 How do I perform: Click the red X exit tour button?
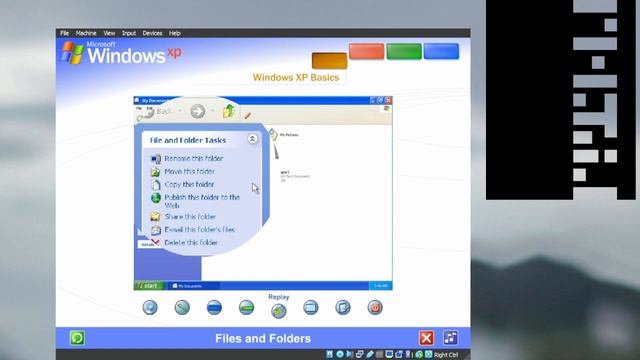[x=426, y=338]
